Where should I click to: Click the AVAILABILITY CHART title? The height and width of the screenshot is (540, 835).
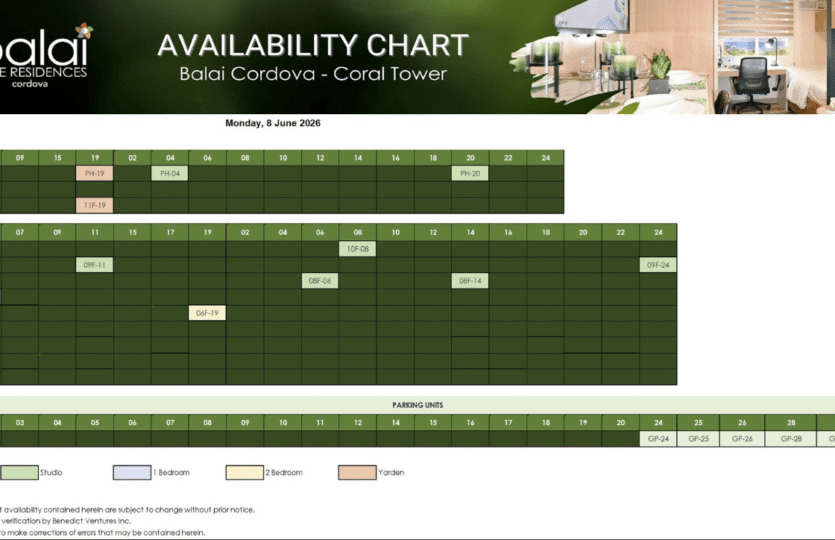313,45
